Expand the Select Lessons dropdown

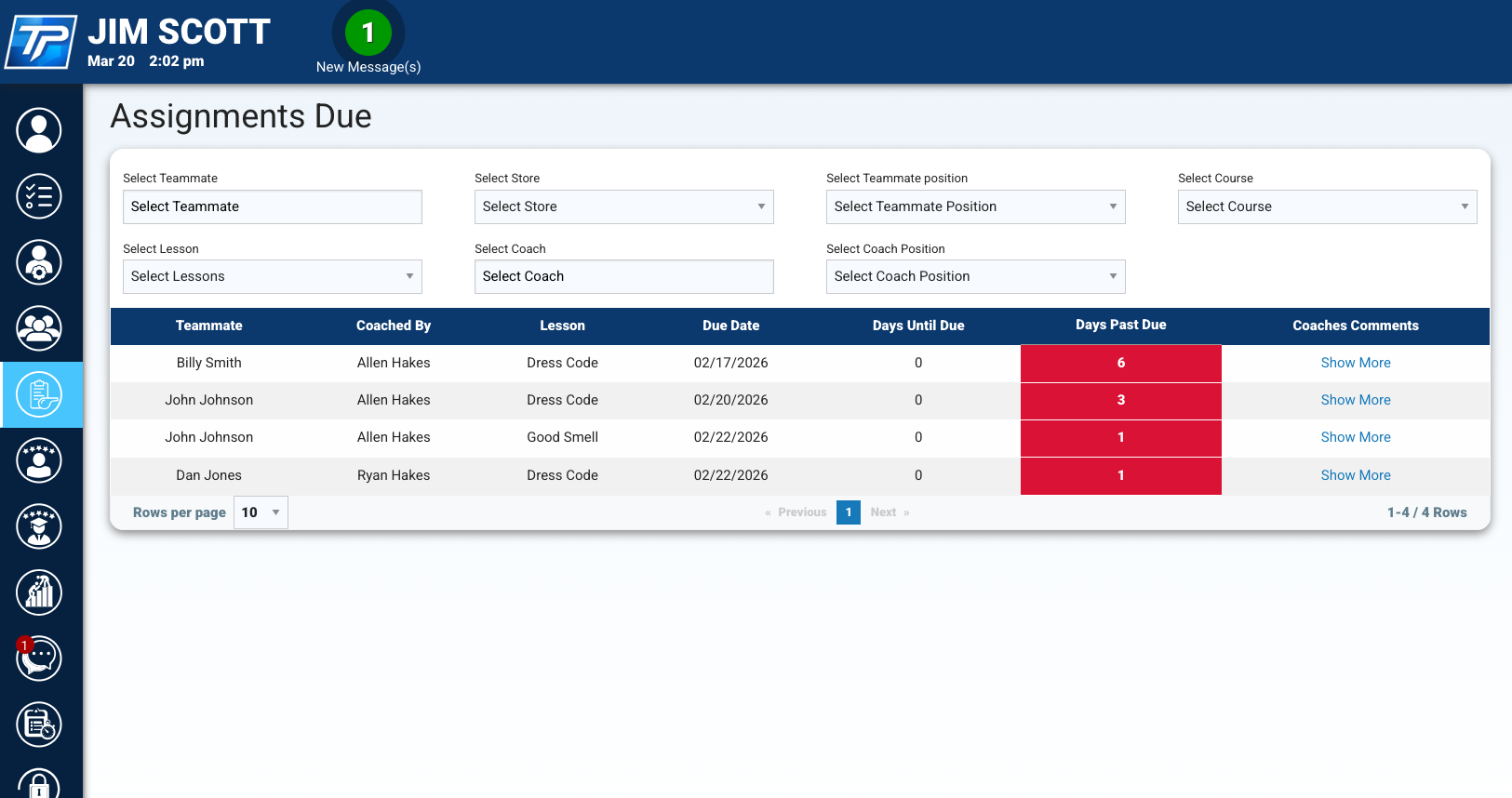tap(273, 276)
